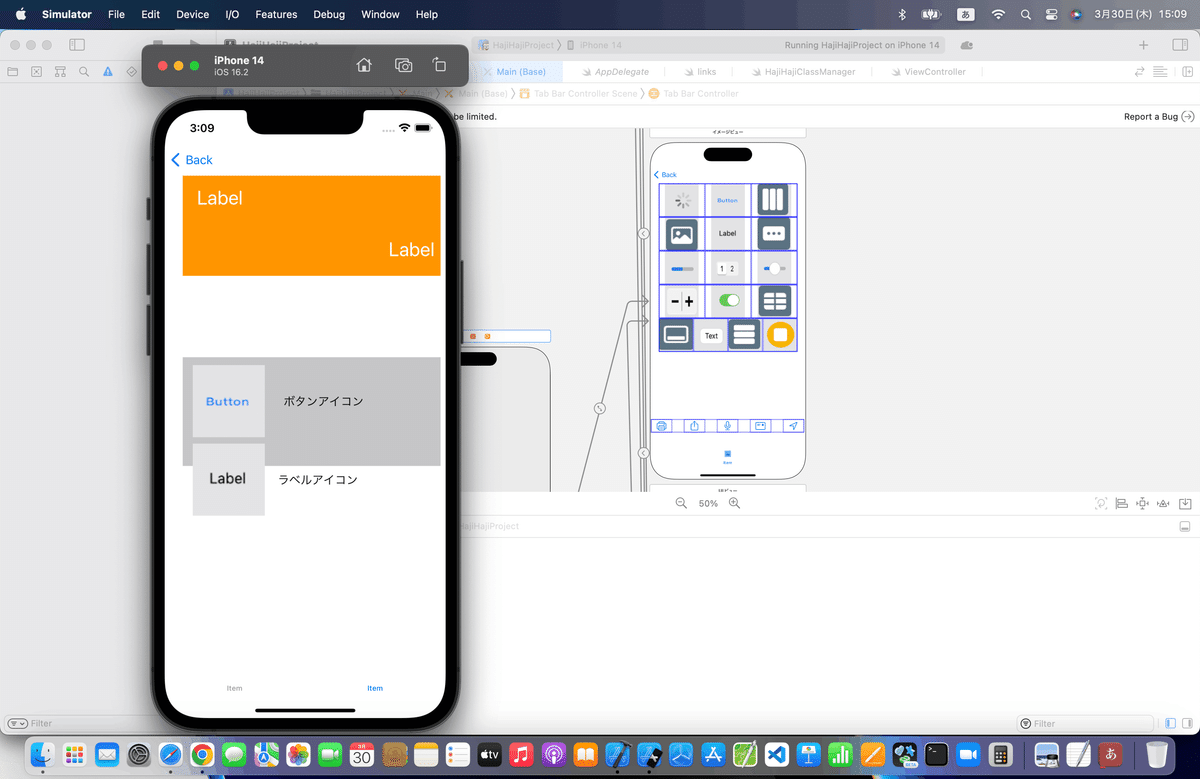Open the 50% zoom level menu
The width and height of the screenshot is (1200, 779).
click(x=708, y=503)
